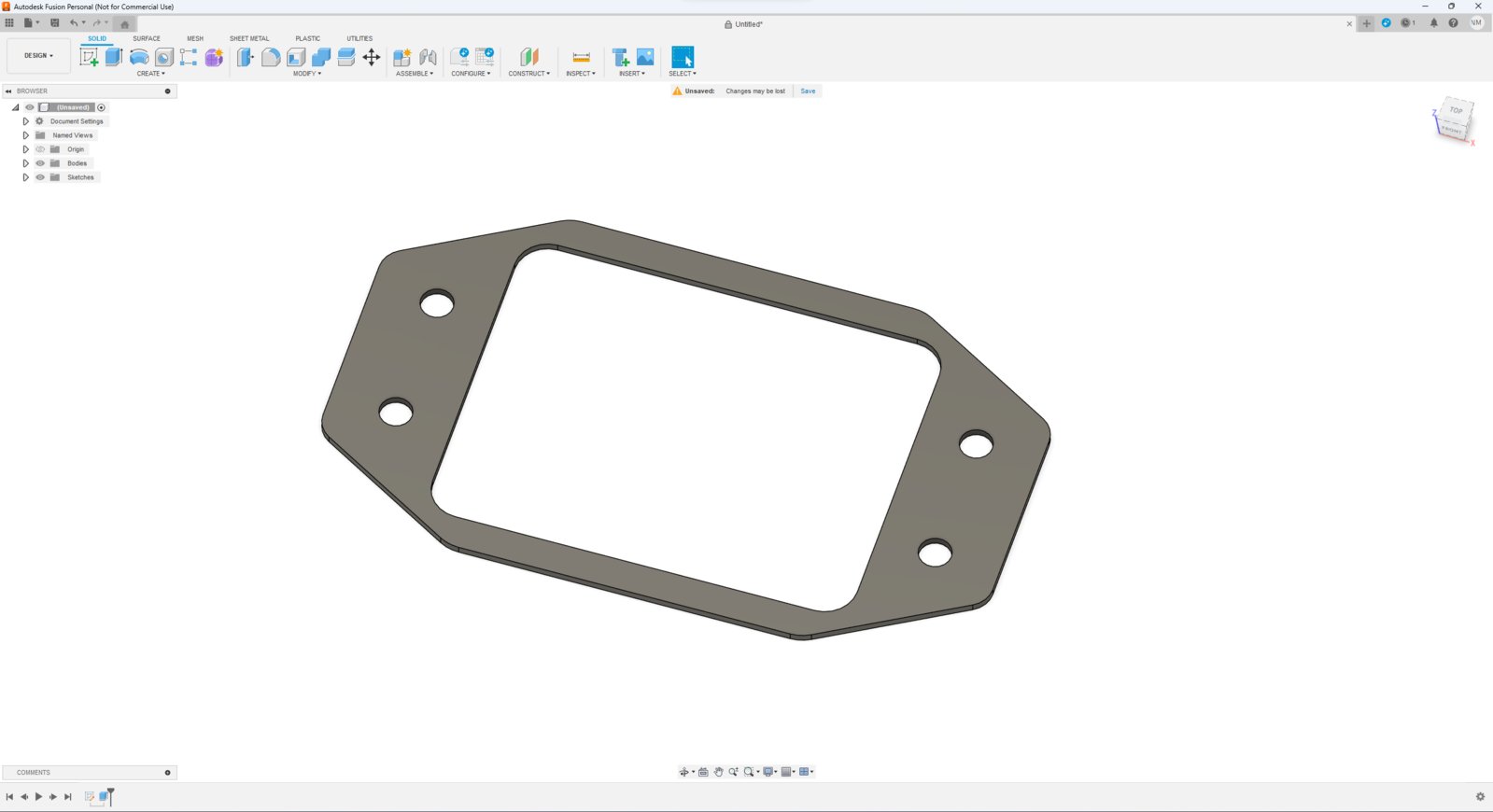Viewport: 1493px width, 812px height.
Task: Hide the Sketches folder
Action: coord(40,177)
